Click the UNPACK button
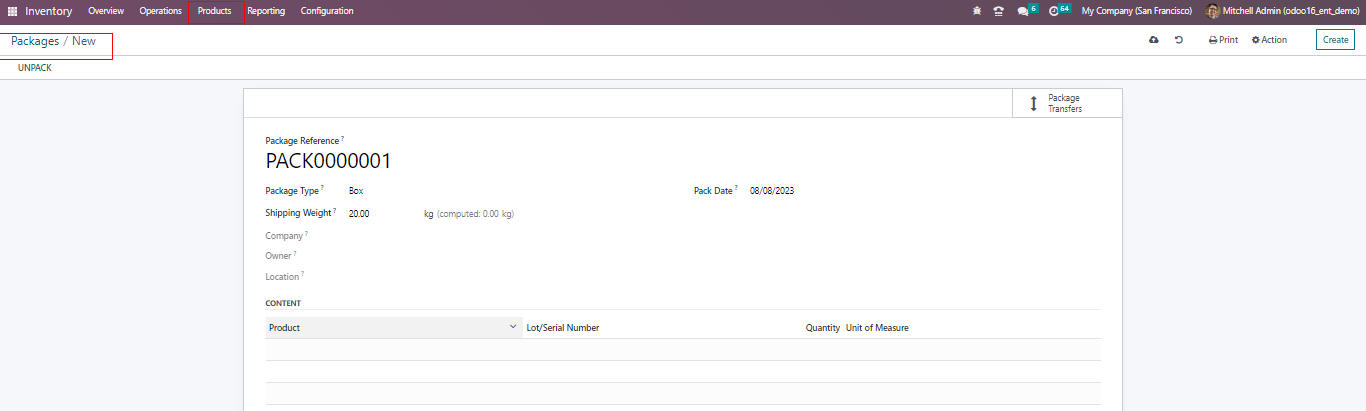This screenshot has height=411, width=1366. [x=34, y=68]
